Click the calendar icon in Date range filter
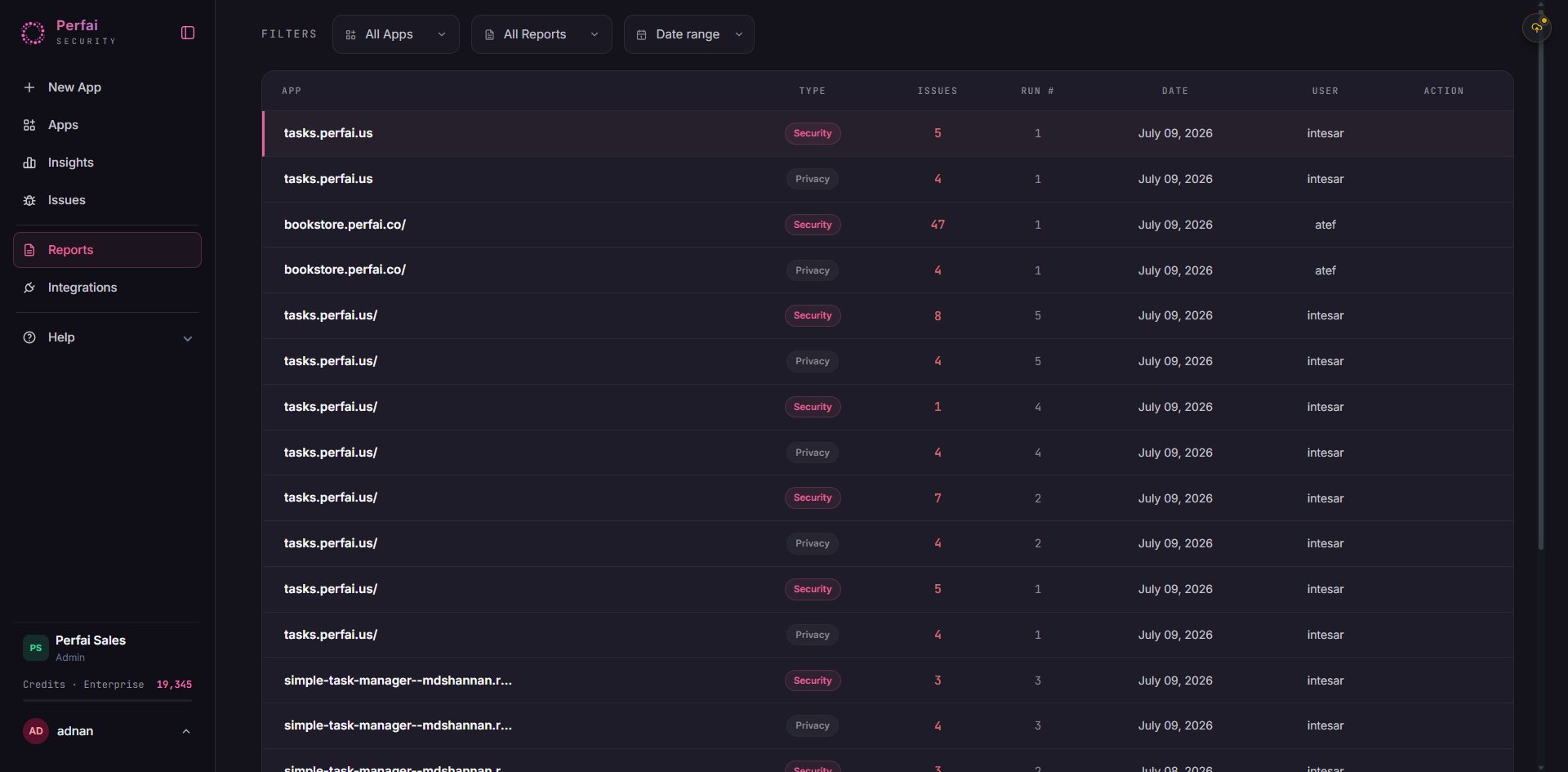The width and height of the screenshot is (1568, 772). tap(641, 35)
